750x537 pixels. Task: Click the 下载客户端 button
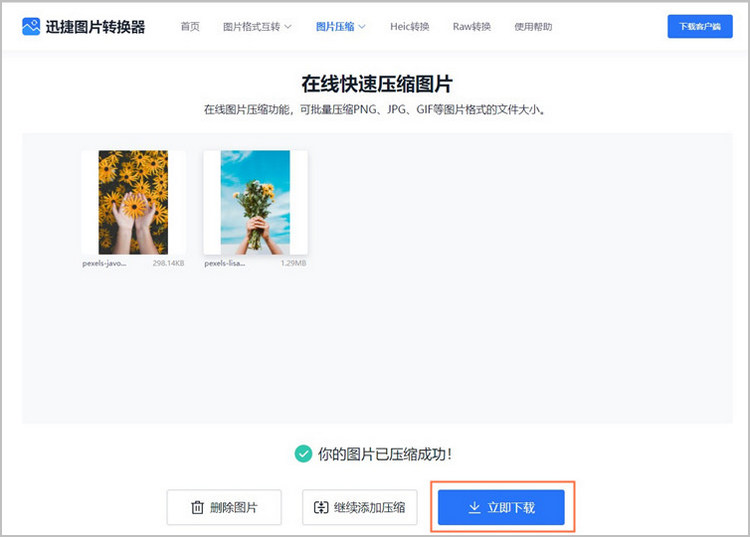(700, 26)
